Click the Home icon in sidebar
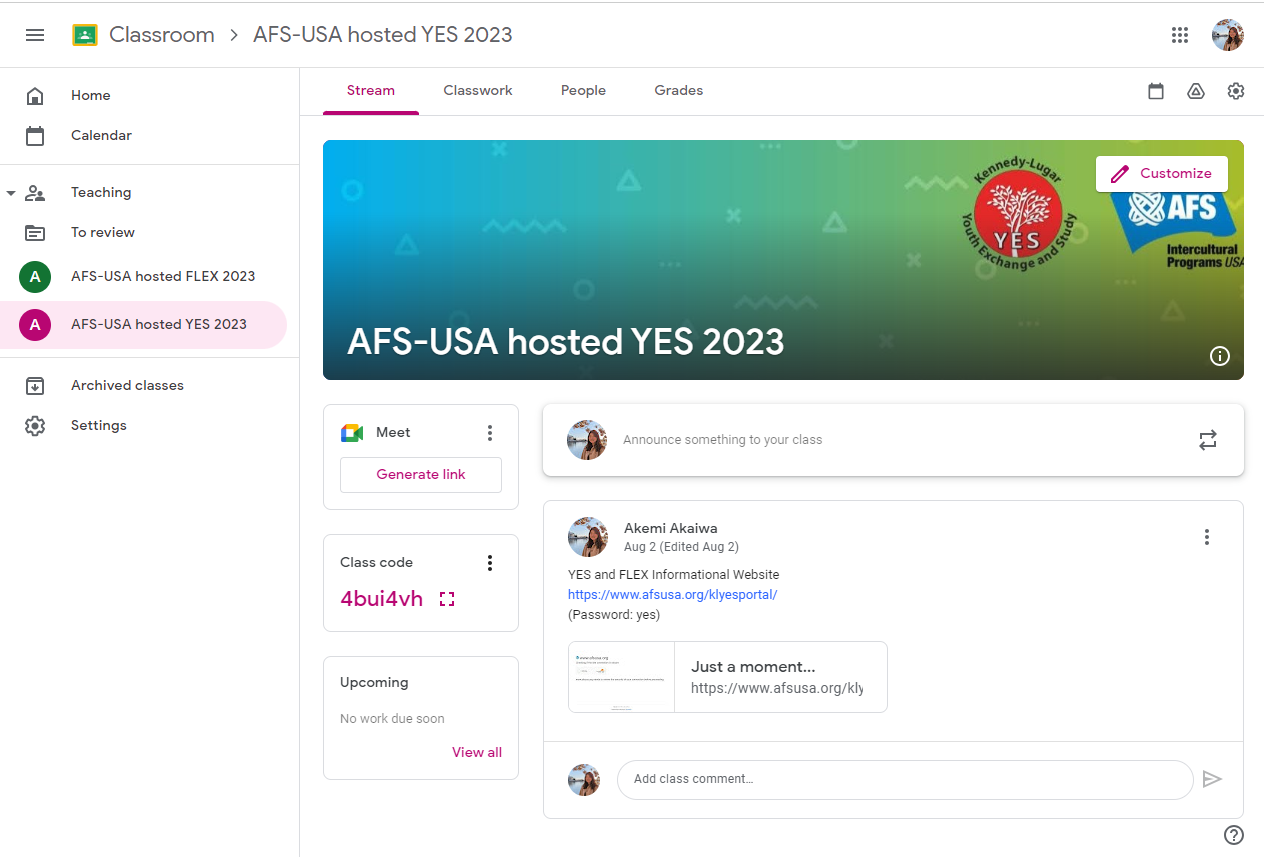The width and height of the screenshot is (1264, 857). point(35,96)
